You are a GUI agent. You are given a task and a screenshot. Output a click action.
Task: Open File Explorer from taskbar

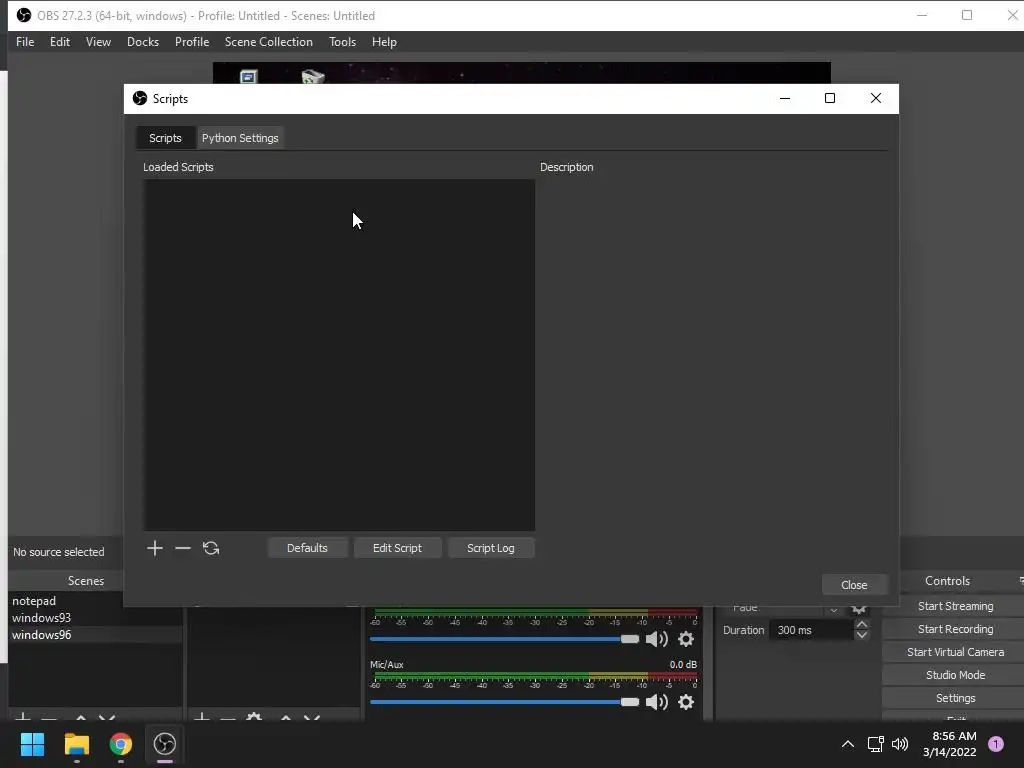tap(76, 744)
